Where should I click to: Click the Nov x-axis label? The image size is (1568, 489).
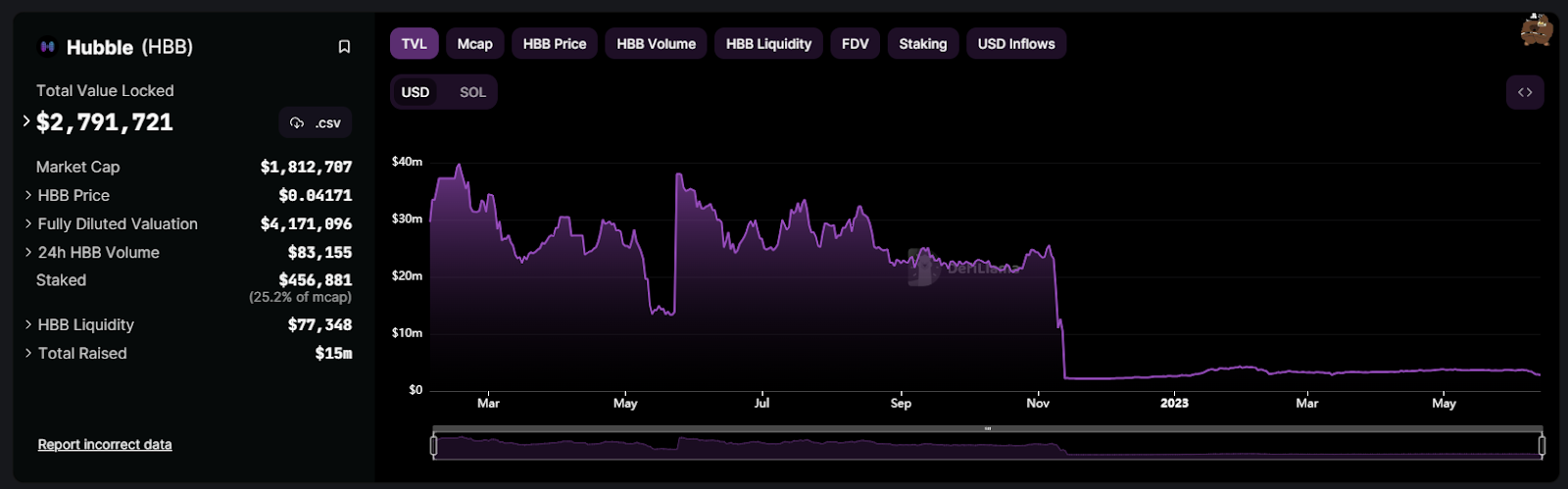1038,403
